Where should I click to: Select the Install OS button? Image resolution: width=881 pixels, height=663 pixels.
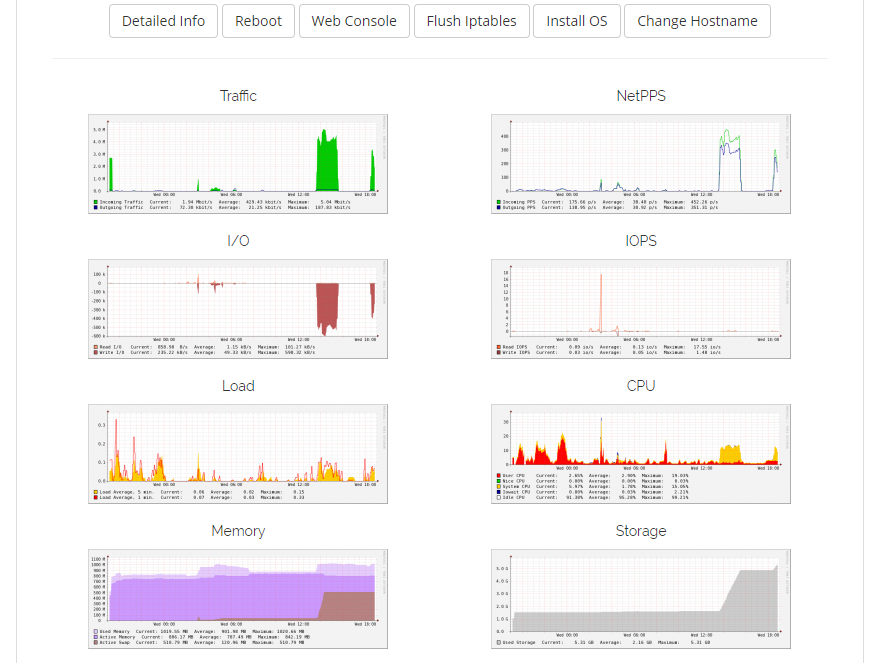[576, 21]
